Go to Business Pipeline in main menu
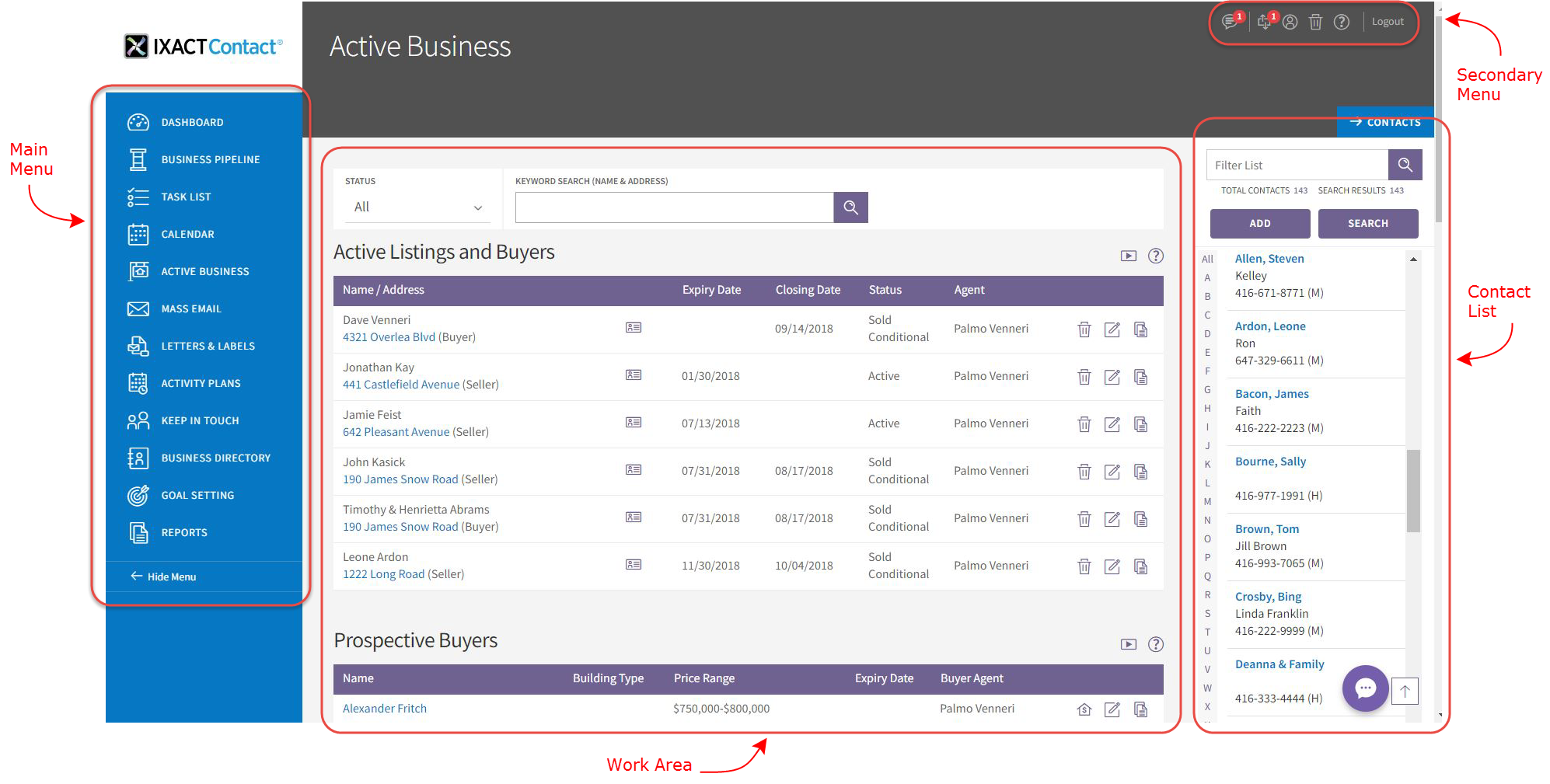1550x784 pixels. (x=210, y=159)
